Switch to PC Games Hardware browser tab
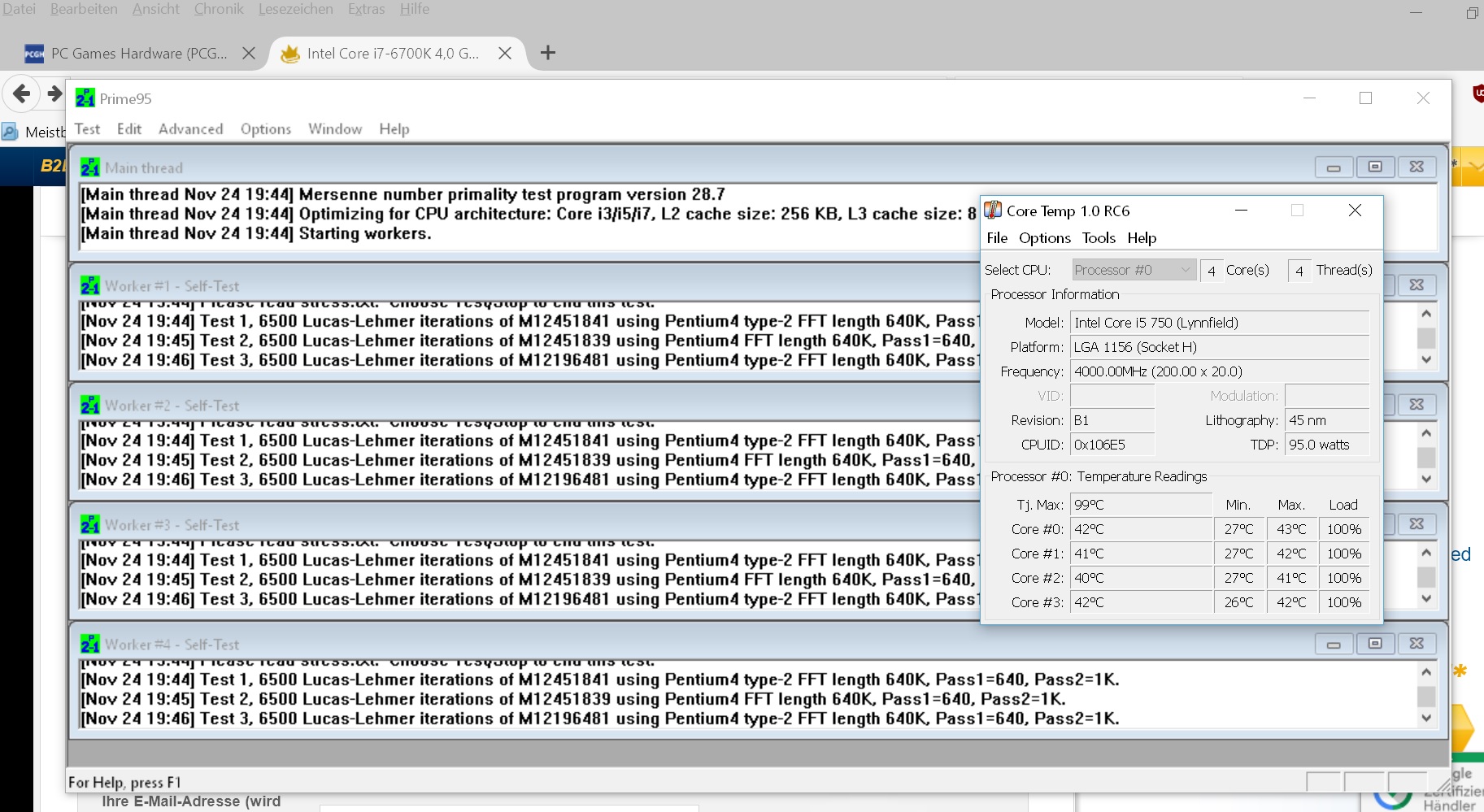The height and width of the screenshot is (812, 1484). (x=138, y=54)
